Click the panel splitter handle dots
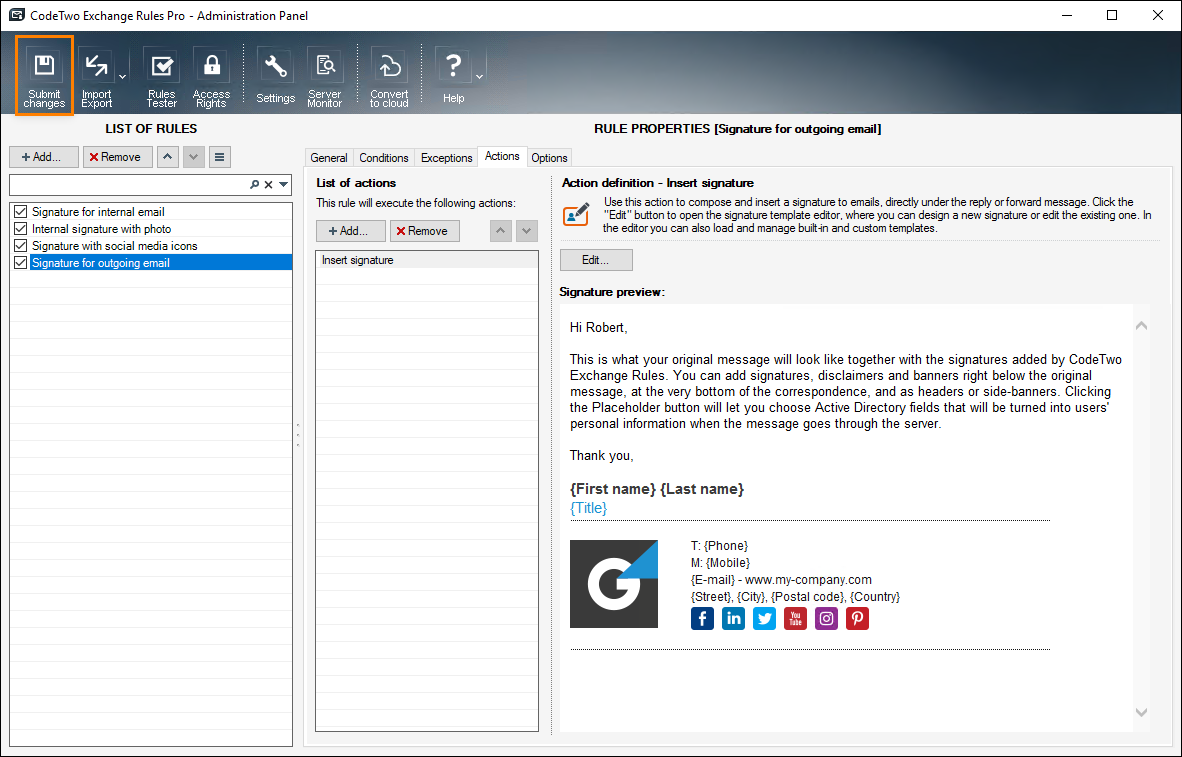Viewport: 1182px width, 757px height. pos(298,435)
